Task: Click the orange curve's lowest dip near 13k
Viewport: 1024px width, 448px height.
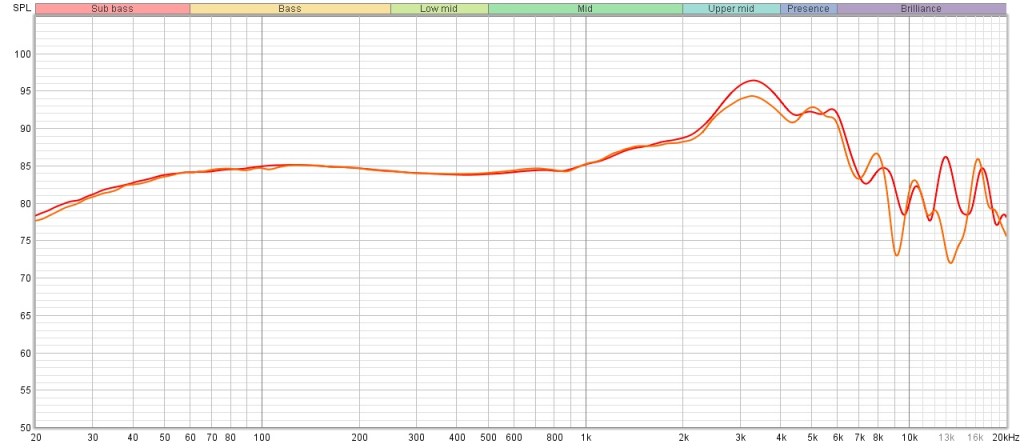Action: (x=950, y=262)
